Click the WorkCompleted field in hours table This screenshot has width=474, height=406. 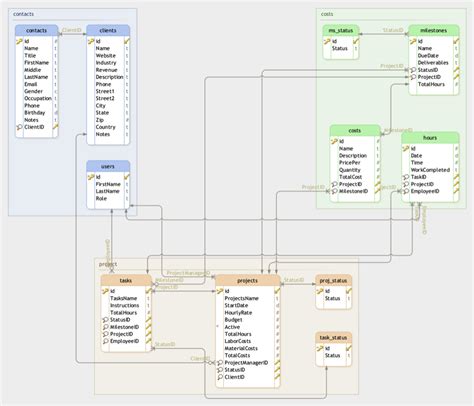tap(430, 170)
